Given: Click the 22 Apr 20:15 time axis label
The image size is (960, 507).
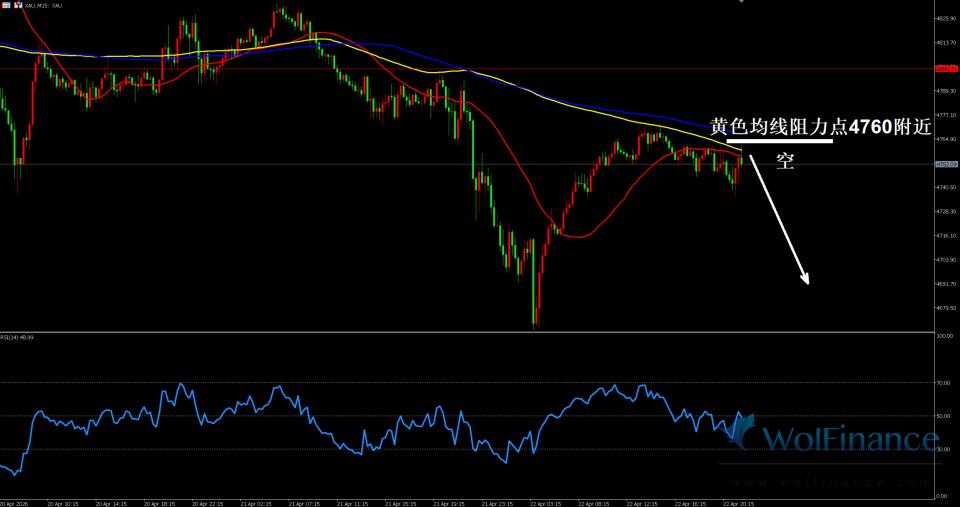Looking at the screenshot, I should point(738,503).
